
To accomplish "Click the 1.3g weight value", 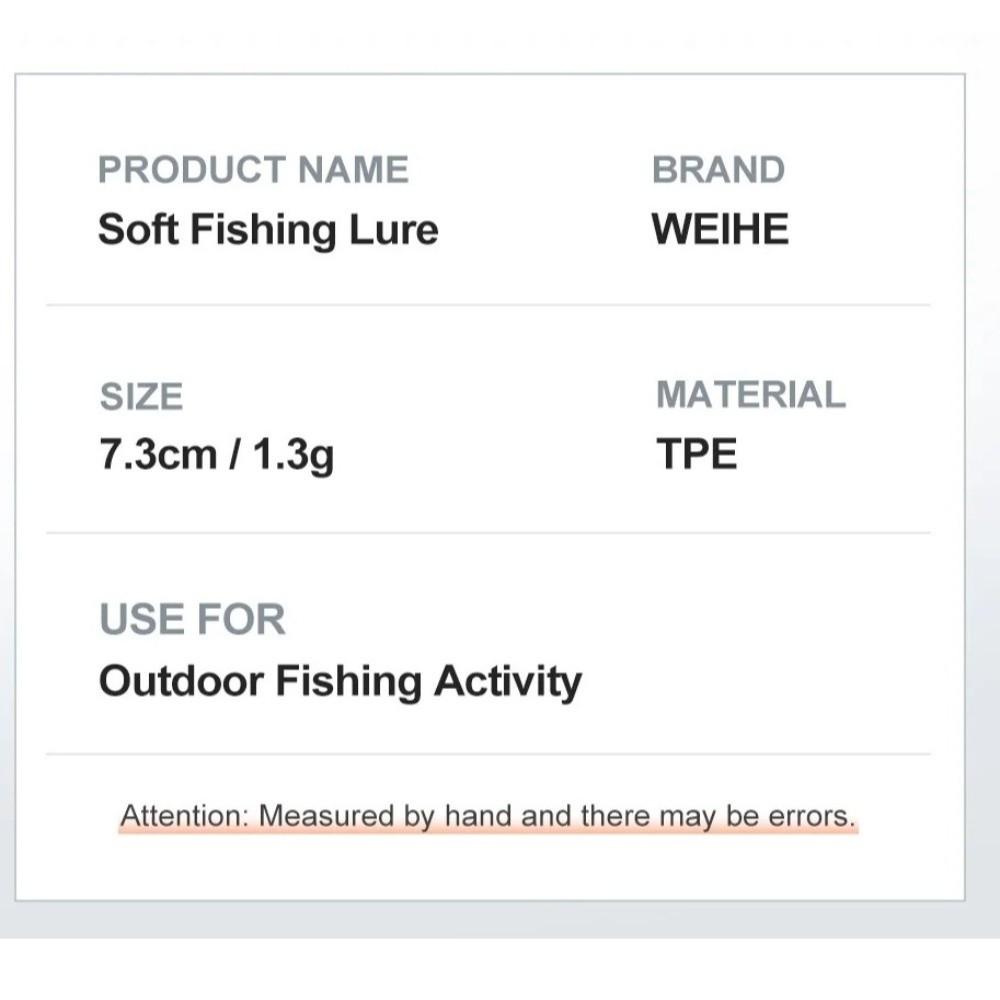I will [x=292, y=456].
